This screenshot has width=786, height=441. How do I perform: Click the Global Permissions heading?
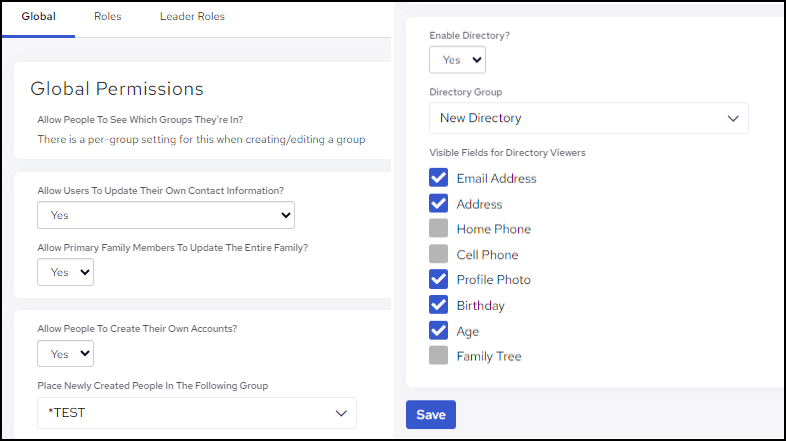click(x=117, y=89)
